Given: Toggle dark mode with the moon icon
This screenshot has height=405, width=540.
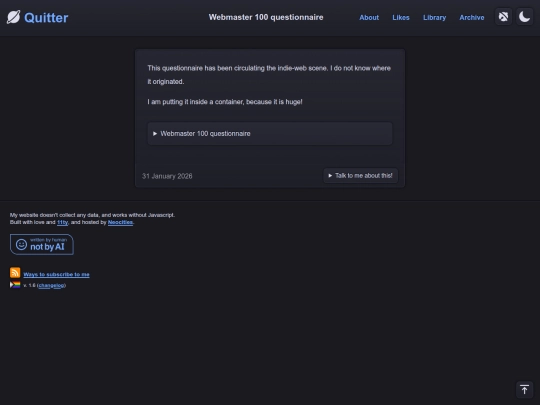Looking at the screenshot, I should pyautogui.click(x=524, y=17).
